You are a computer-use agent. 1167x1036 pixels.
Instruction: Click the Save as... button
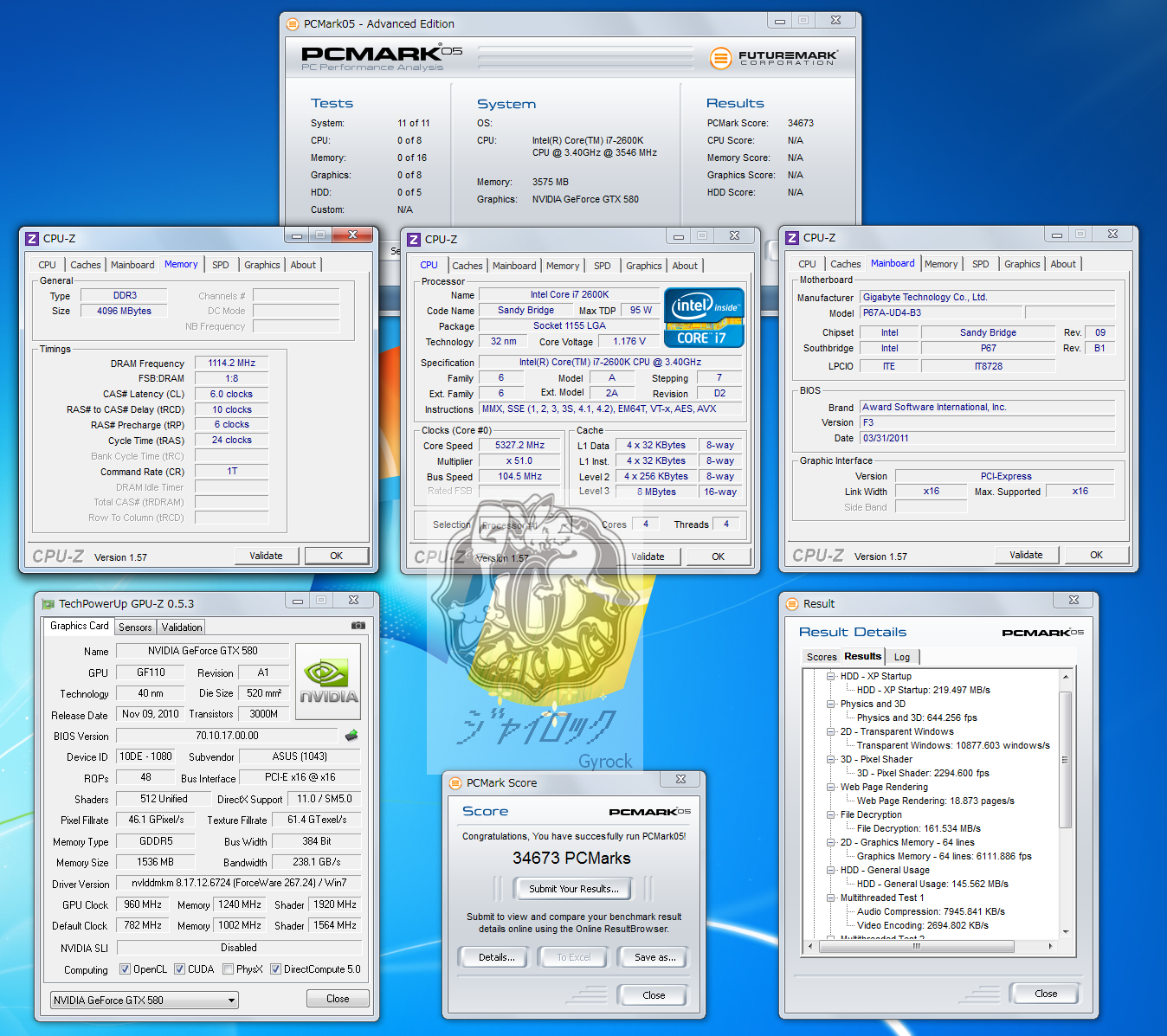pyautogui.click(x=655, y=957)
